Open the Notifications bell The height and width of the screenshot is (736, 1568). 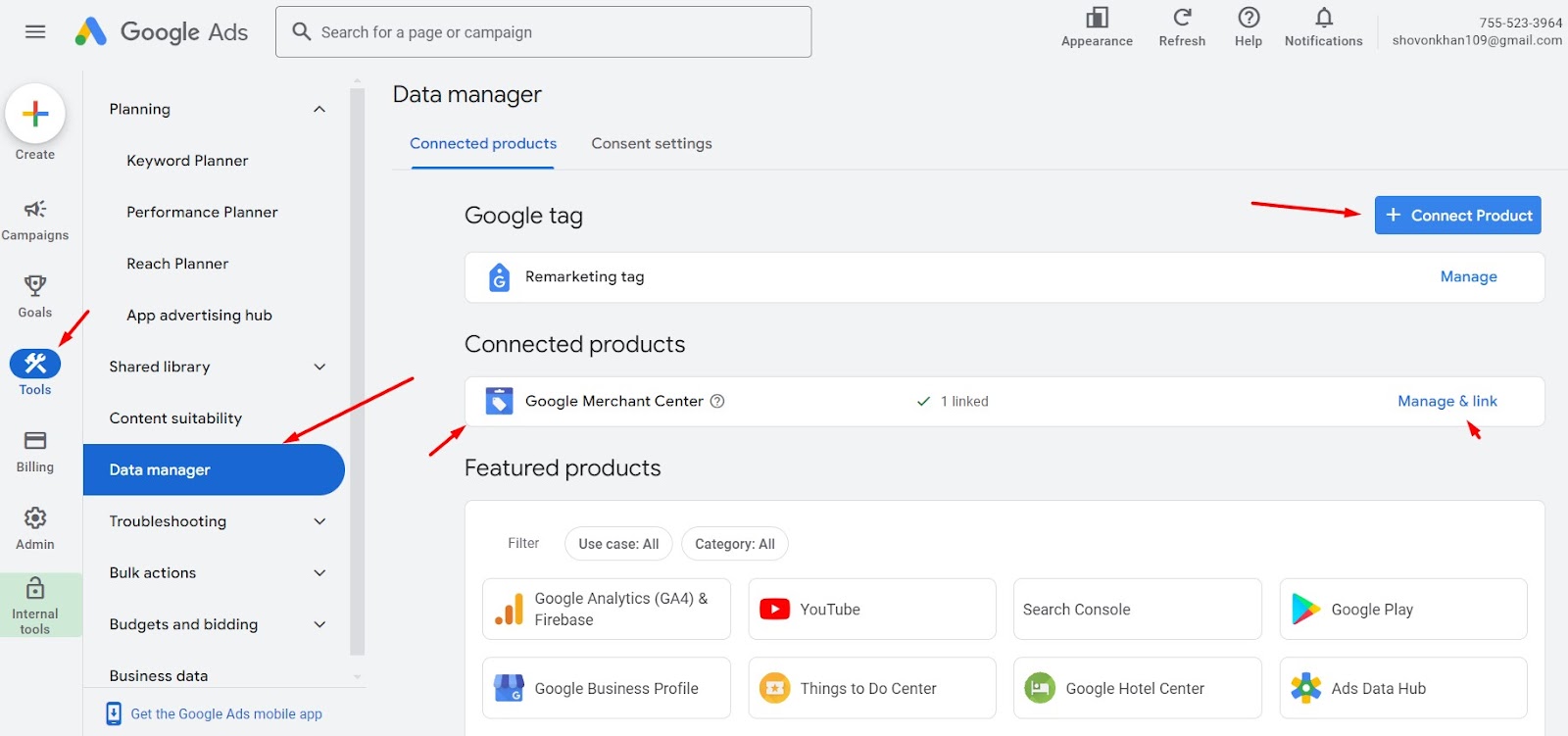click(1324, 18)
